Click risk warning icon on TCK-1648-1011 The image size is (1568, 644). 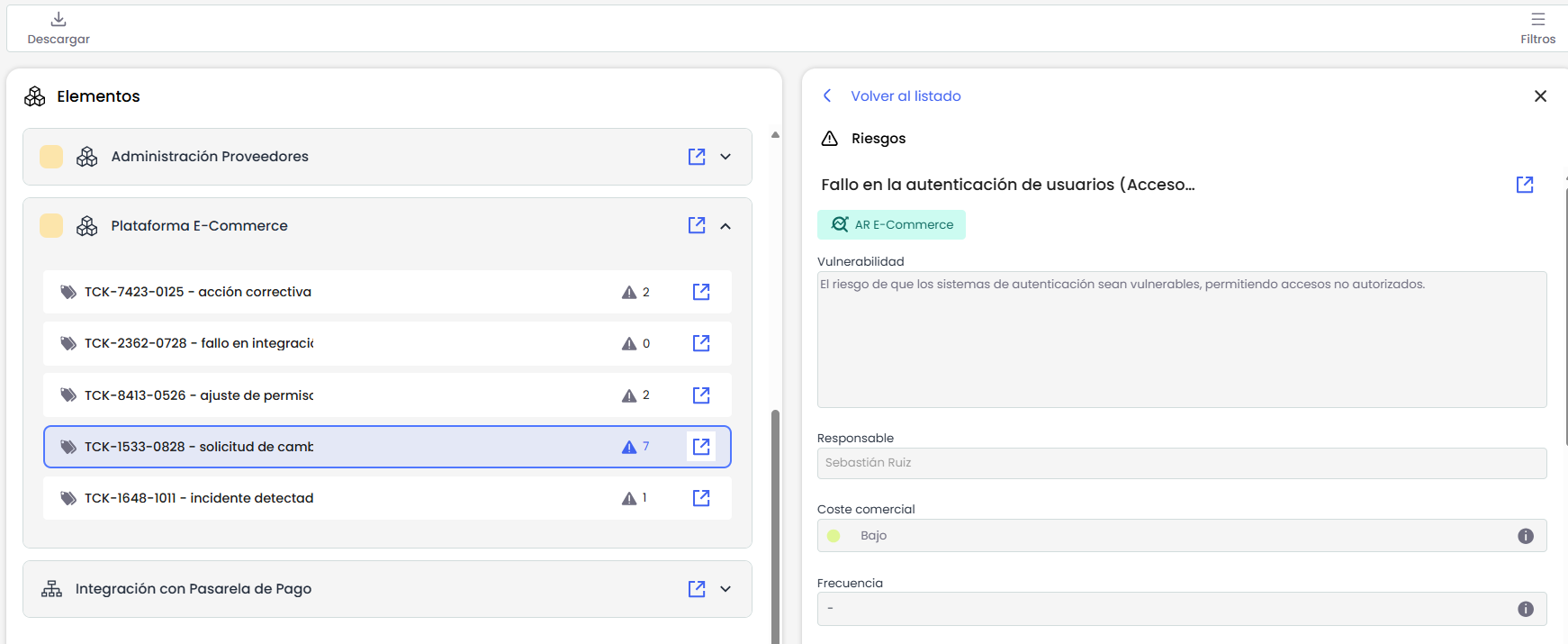point(629,498)
